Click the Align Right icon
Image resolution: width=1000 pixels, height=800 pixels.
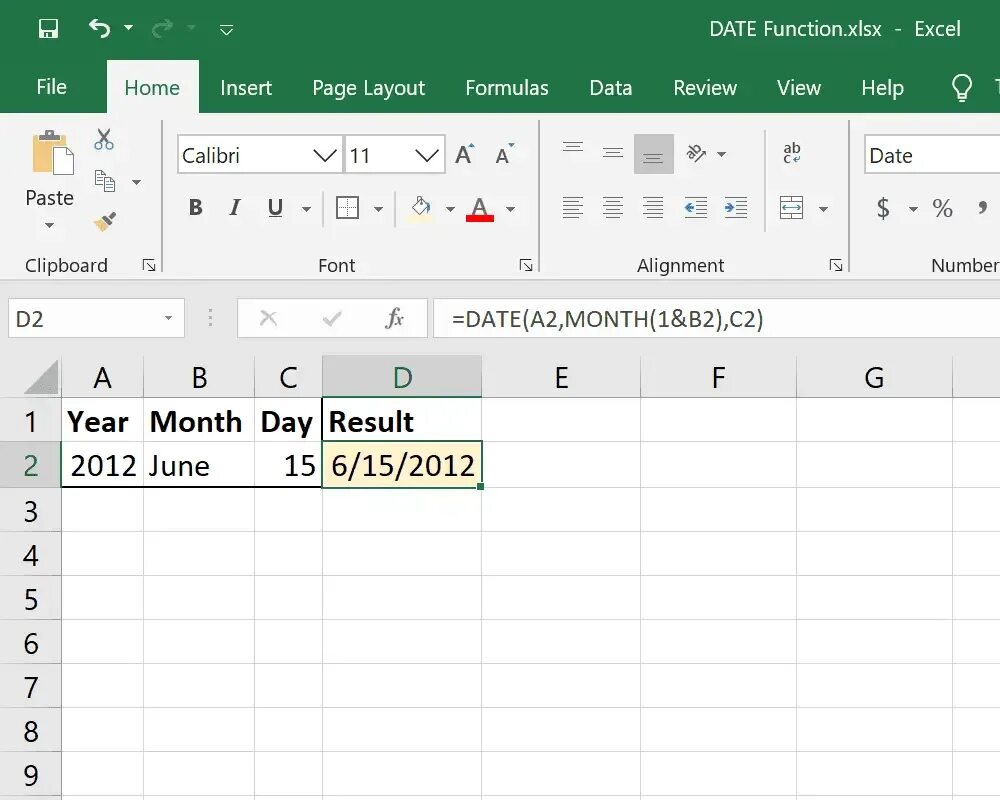click(x=654, y=208)
